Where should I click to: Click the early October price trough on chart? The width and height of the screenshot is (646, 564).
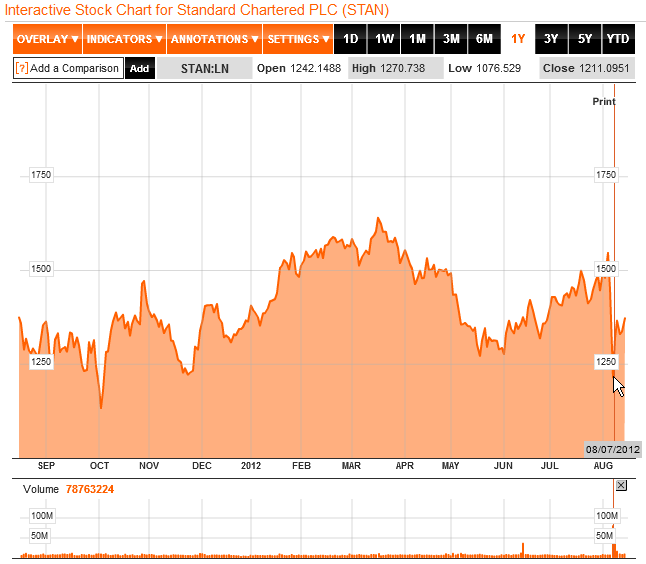[x=101, y=407]
